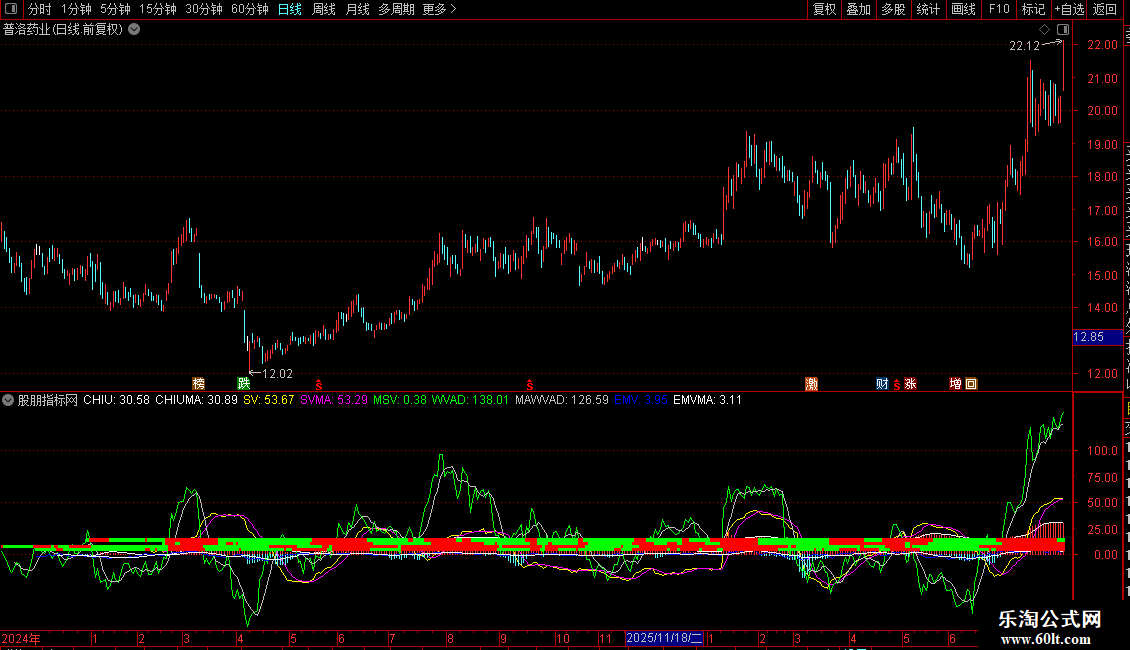1130x650 pixels.
Task: Select the 60分钟 period
Action: coord(249,9)
